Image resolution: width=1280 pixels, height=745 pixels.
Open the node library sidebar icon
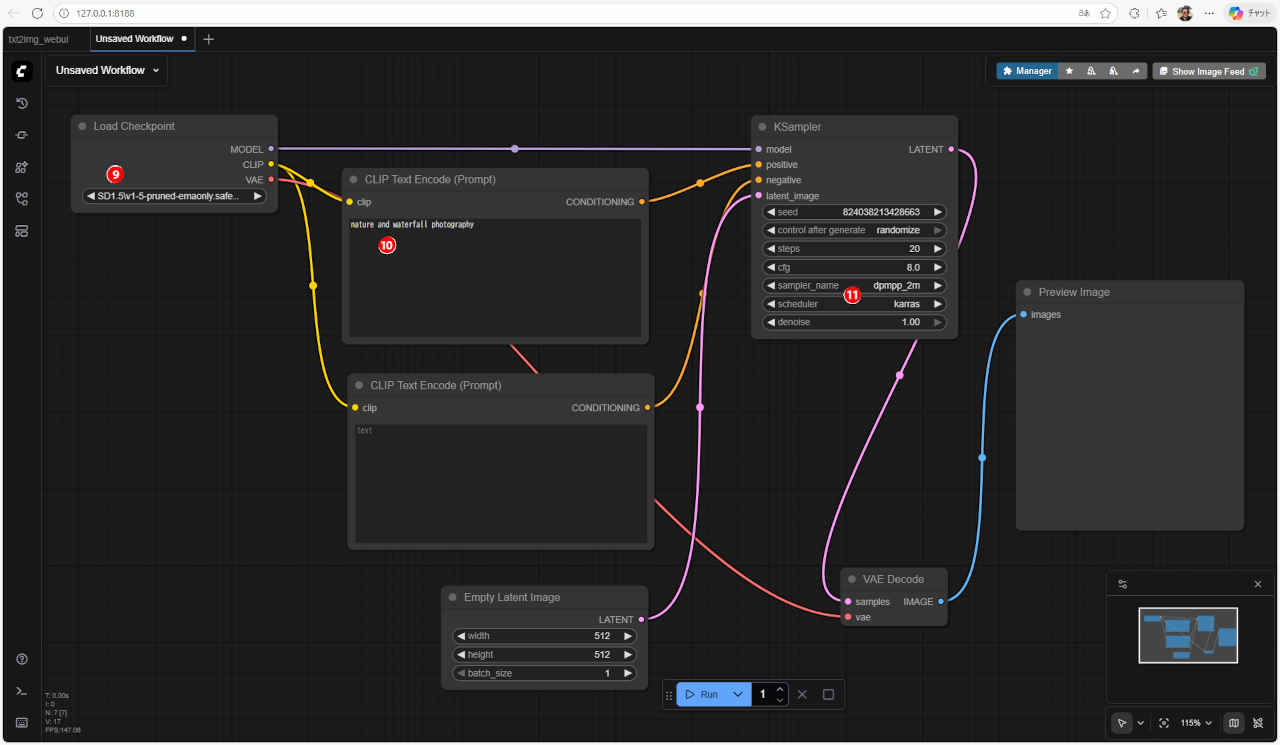click(22, 167)
